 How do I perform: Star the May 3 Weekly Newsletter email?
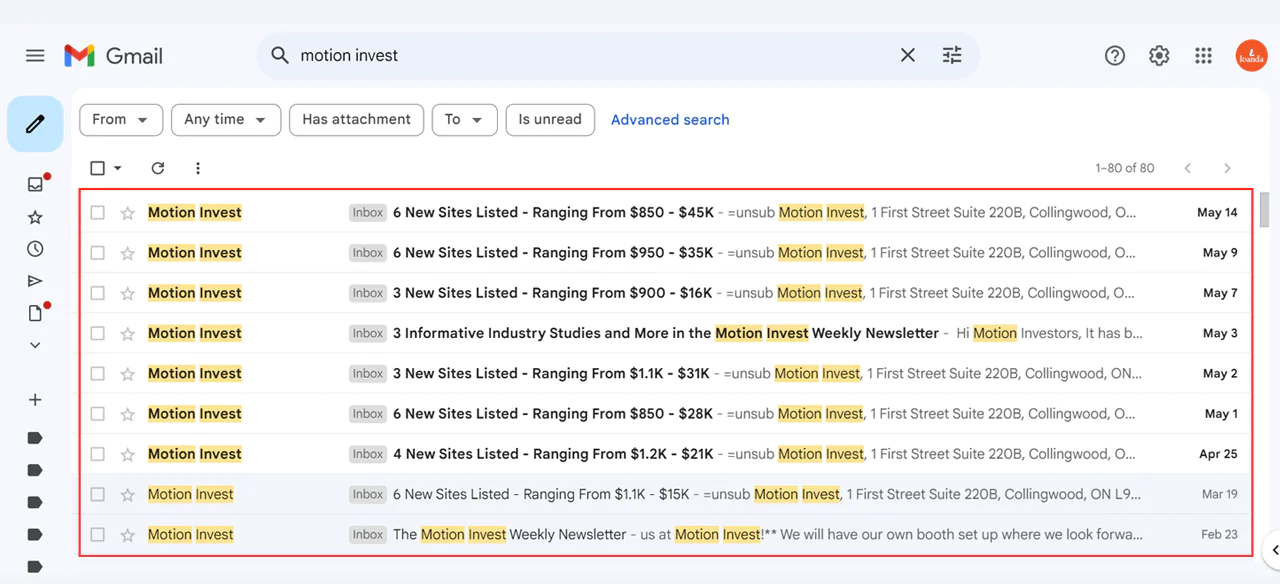(127, 333)
